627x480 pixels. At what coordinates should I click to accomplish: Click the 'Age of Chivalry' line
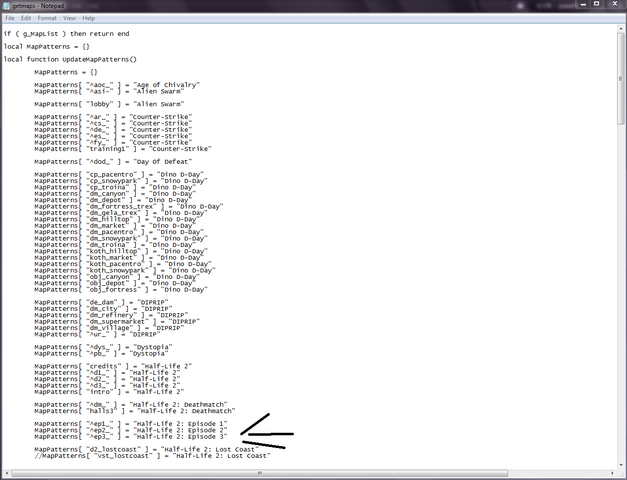(117, 85)
